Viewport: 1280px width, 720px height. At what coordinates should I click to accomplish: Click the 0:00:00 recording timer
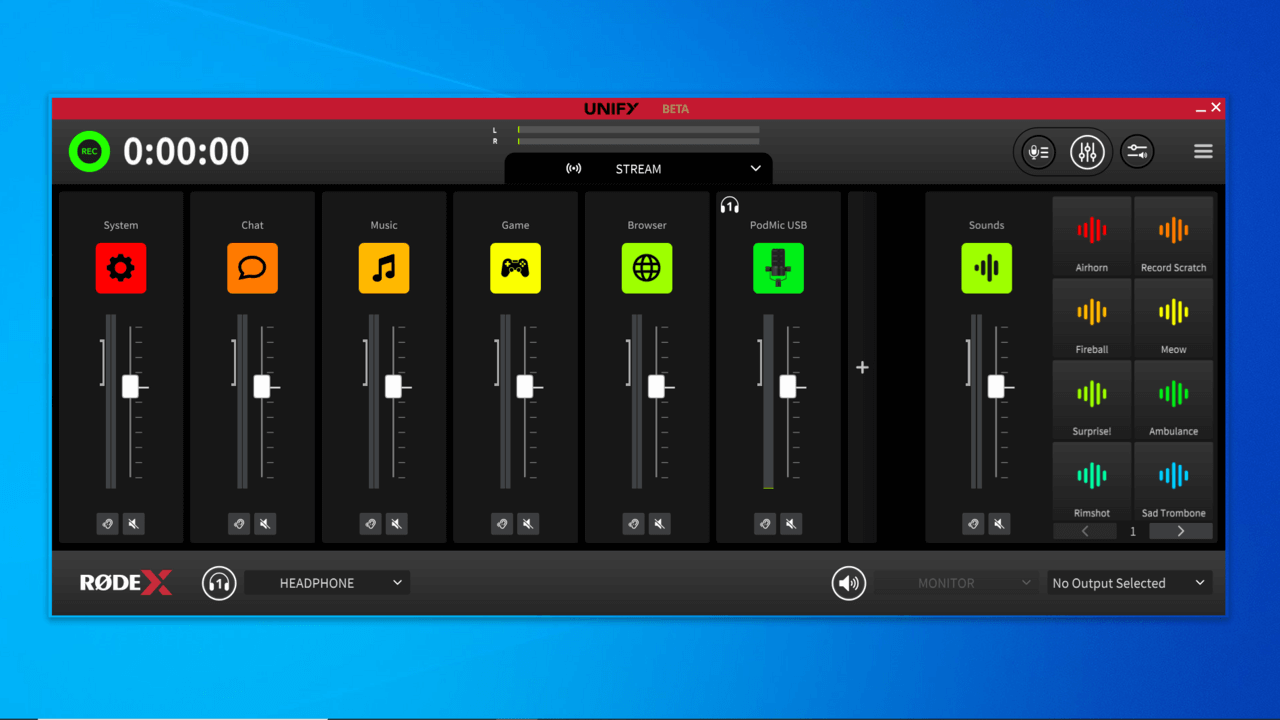click(186, 152)
